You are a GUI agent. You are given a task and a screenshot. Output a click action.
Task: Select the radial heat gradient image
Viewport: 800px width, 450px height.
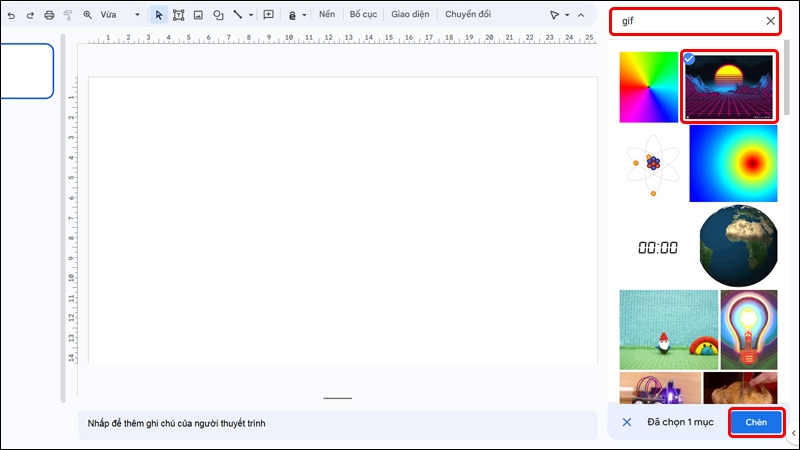click(733, 164)
